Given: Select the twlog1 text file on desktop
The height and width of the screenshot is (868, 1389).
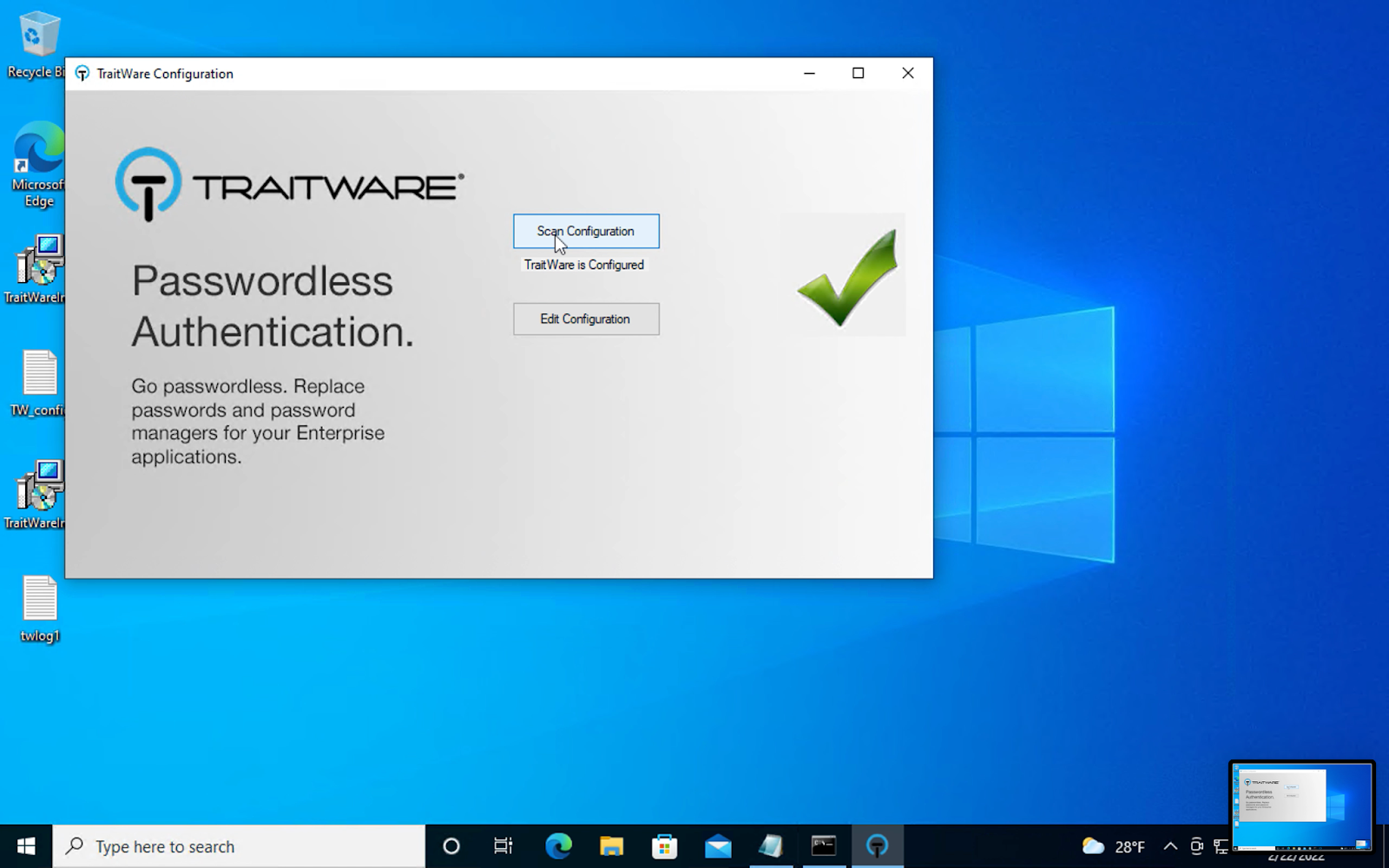Looking at the screenshot, I should click(x=39, y=609).
